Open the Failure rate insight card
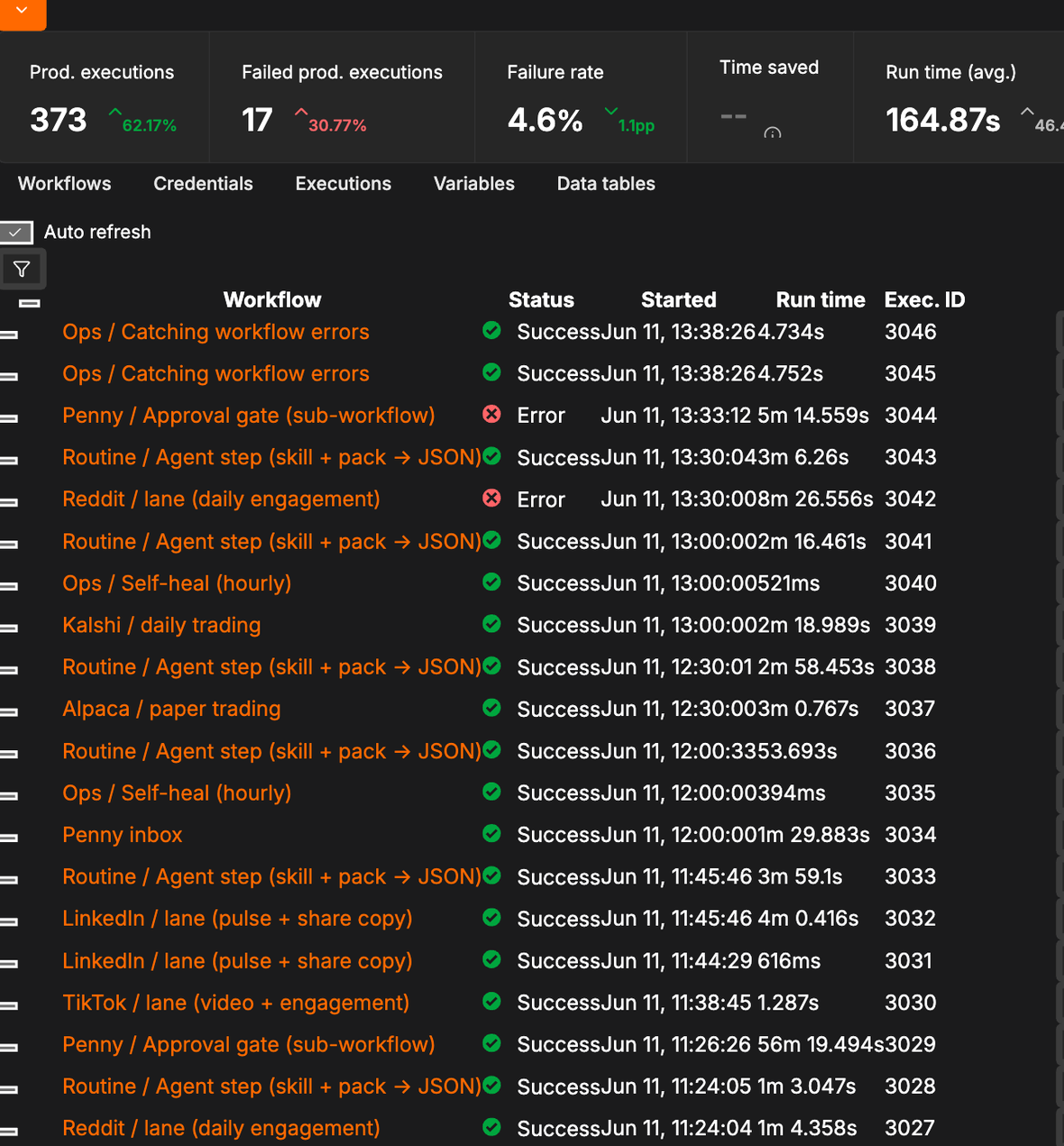The height and width of the screenshot is (1146, 1064). (581, 97)
